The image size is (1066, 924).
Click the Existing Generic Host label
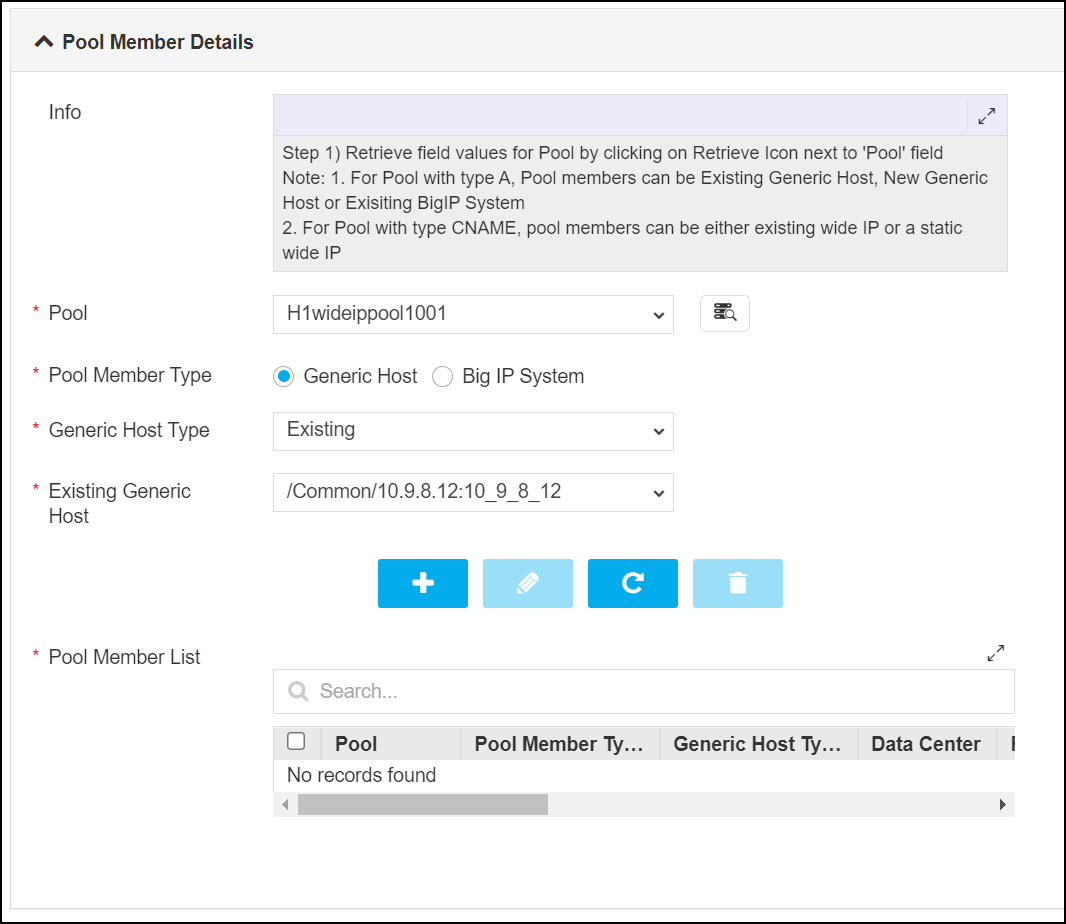pyautogui.click(x=120, y=503)
